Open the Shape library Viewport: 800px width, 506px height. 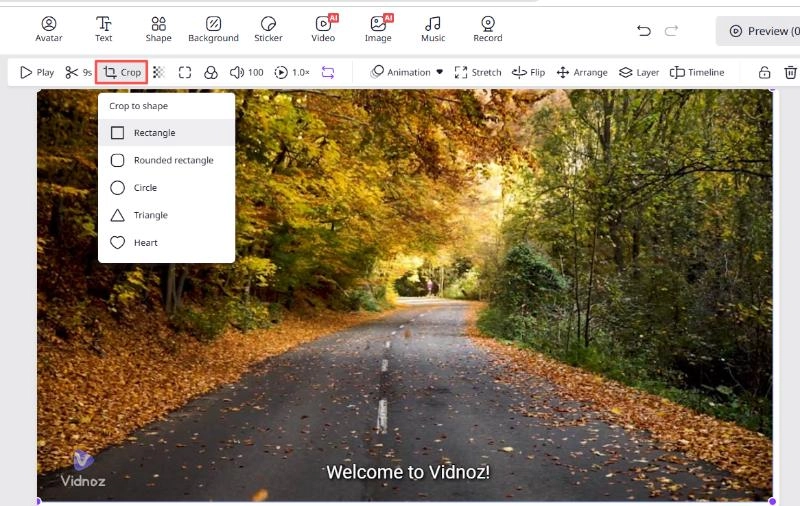158,29
